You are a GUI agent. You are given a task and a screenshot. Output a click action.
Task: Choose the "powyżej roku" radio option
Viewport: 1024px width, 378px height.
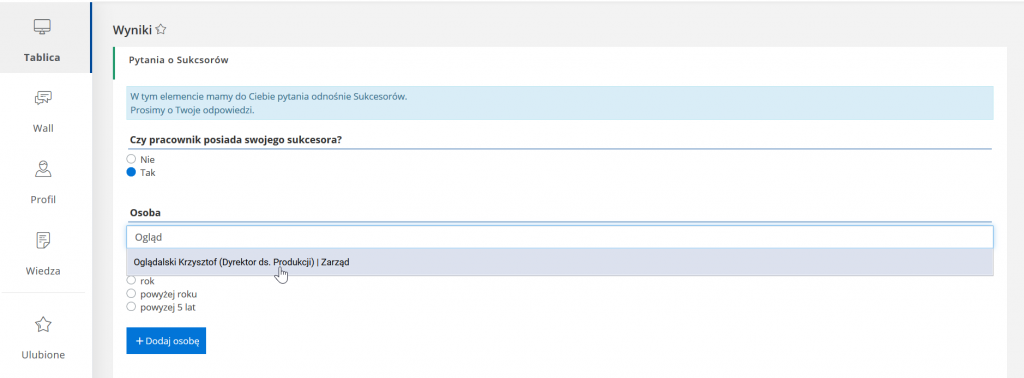(x=131, y=294)
